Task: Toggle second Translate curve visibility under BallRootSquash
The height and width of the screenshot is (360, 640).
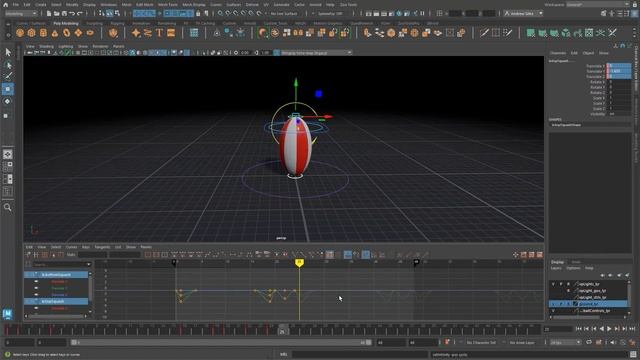Action: click(x=36, y=288)
